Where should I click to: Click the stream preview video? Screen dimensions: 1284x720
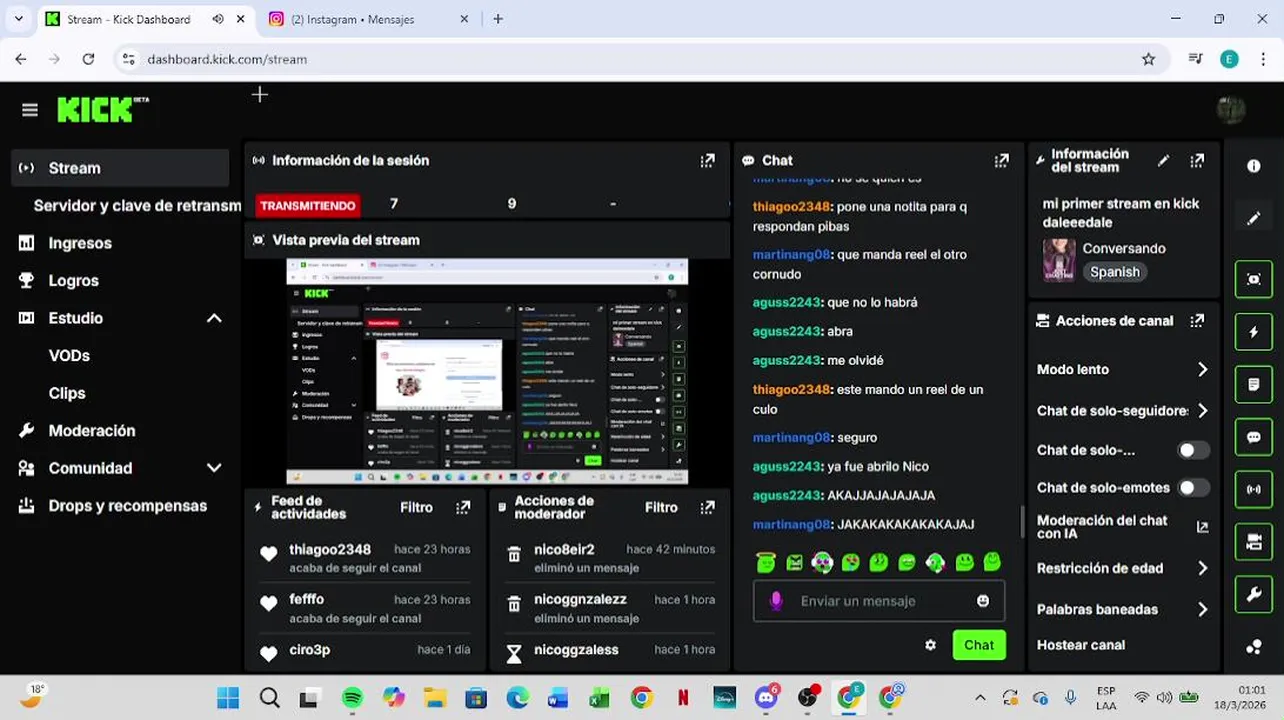487,370
